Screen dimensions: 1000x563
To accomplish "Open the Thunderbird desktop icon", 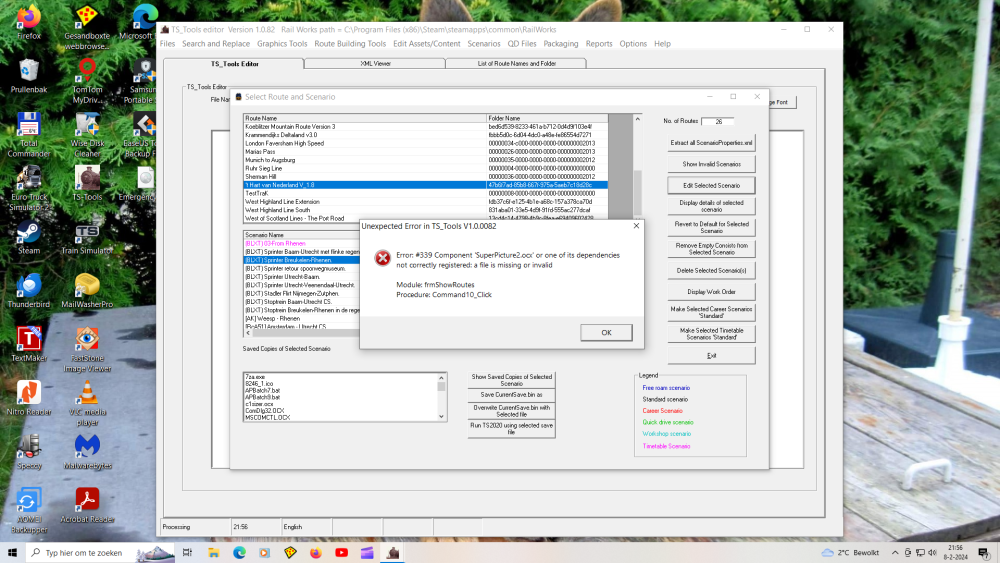I will tap(29, 288).
